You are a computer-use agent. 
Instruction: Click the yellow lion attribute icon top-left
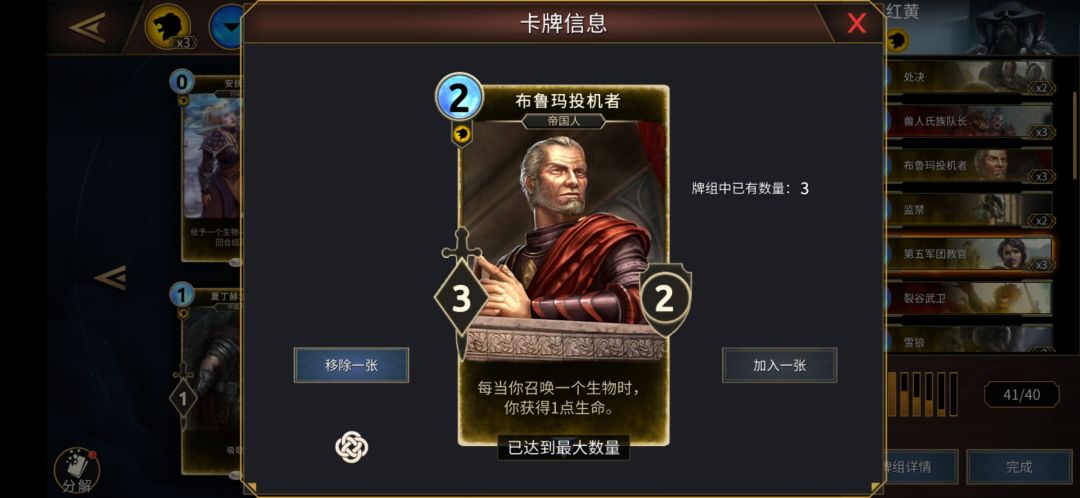click(167, 26)
